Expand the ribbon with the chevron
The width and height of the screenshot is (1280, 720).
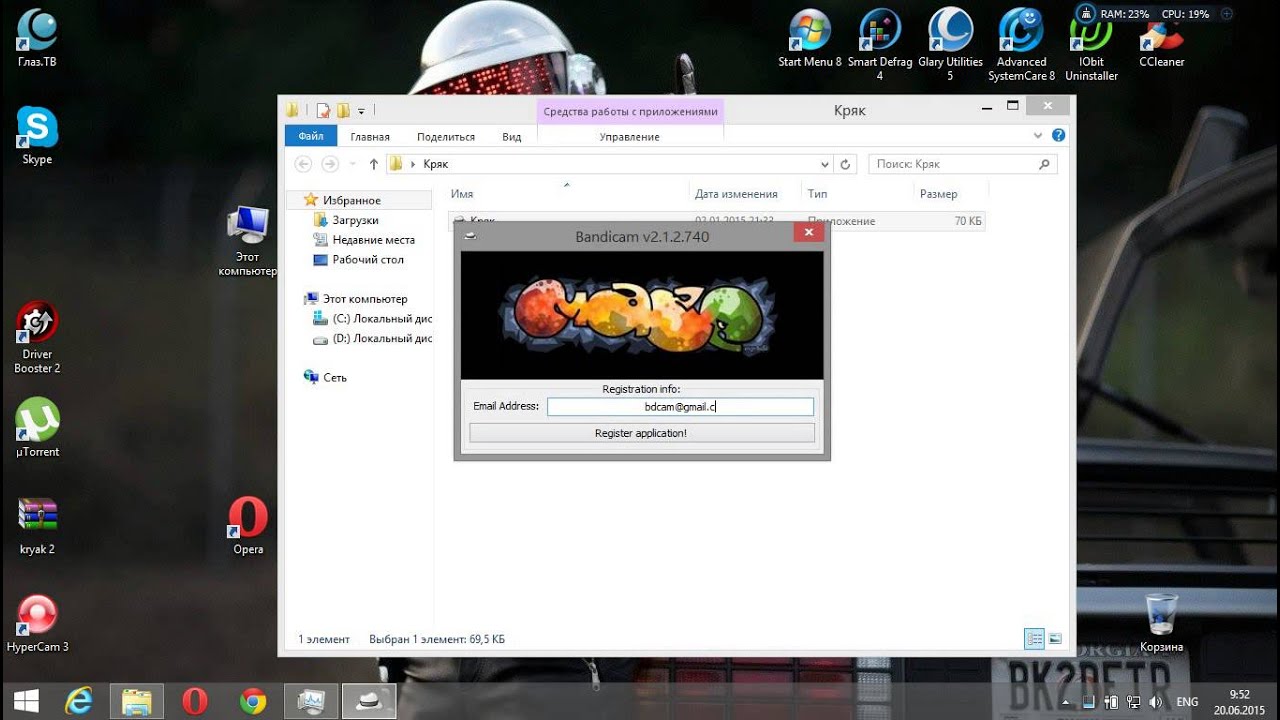click(1038, 135)
